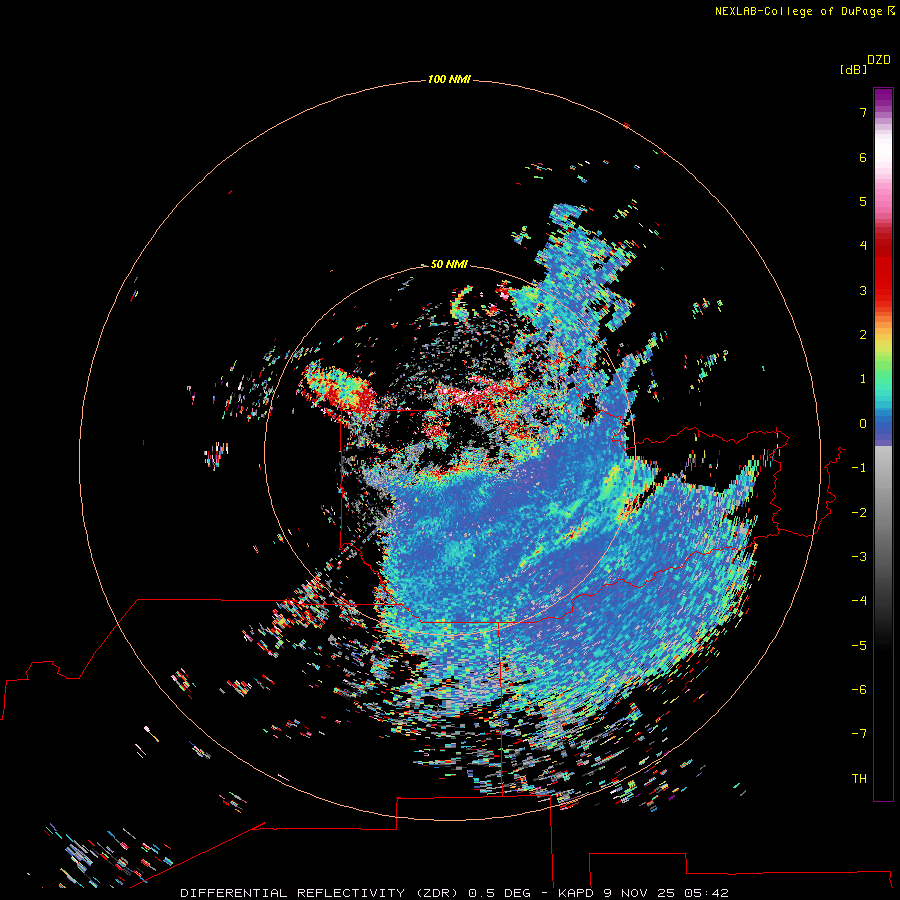
Task: Click the 5 value on the color scale
Action: click(863, 201)
